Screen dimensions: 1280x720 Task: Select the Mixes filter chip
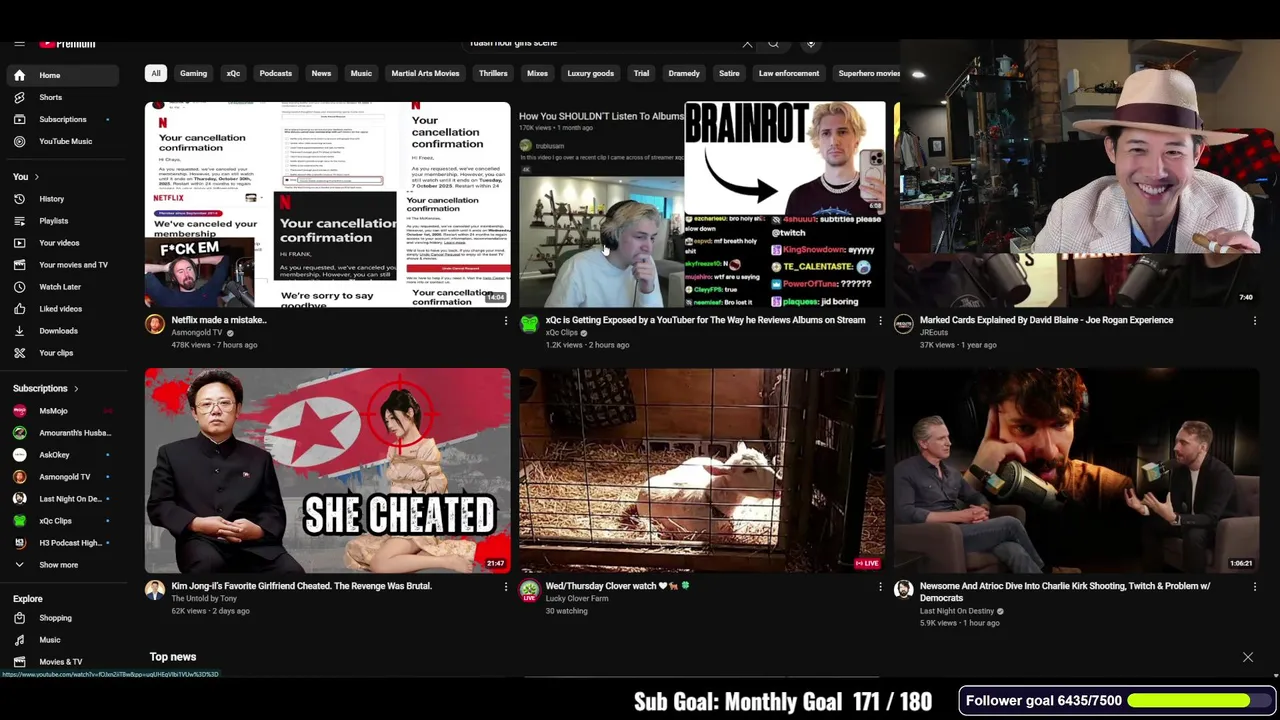click(537, 73)
